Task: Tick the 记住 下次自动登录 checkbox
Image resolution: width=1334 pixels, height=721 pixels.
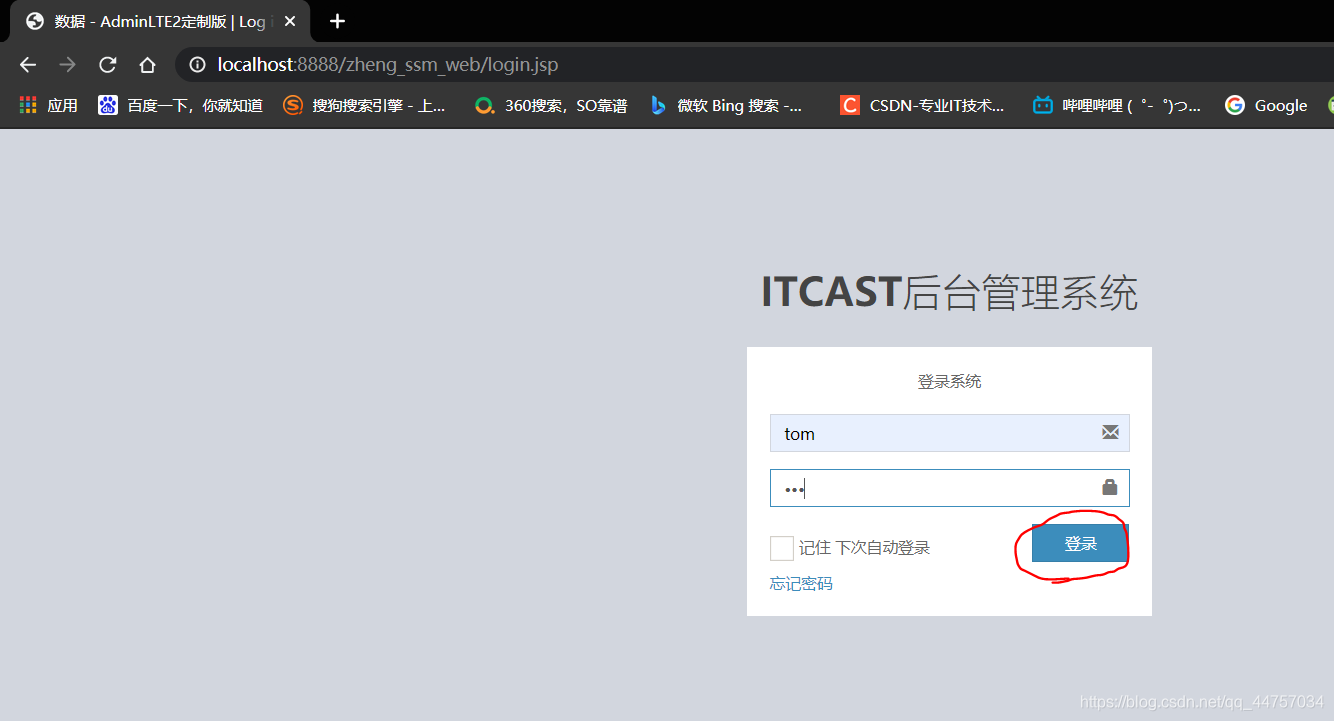Action: pos(782,548)
